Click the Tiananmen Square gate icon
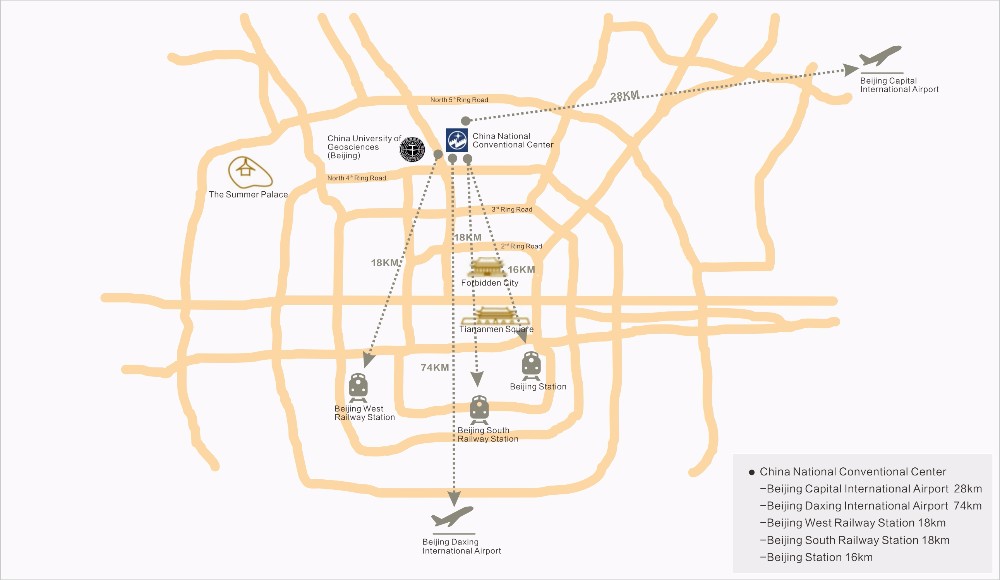Image resolution: width=1000 pixels, height=580 pixels. click(494, 316)
